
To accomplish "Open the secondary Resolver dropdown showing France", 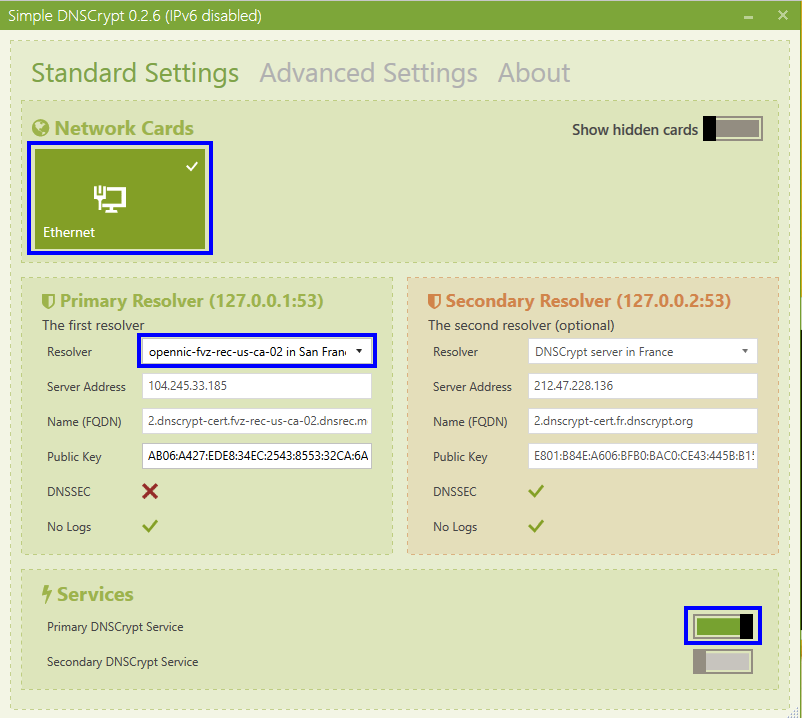I will tap(642, 351).
